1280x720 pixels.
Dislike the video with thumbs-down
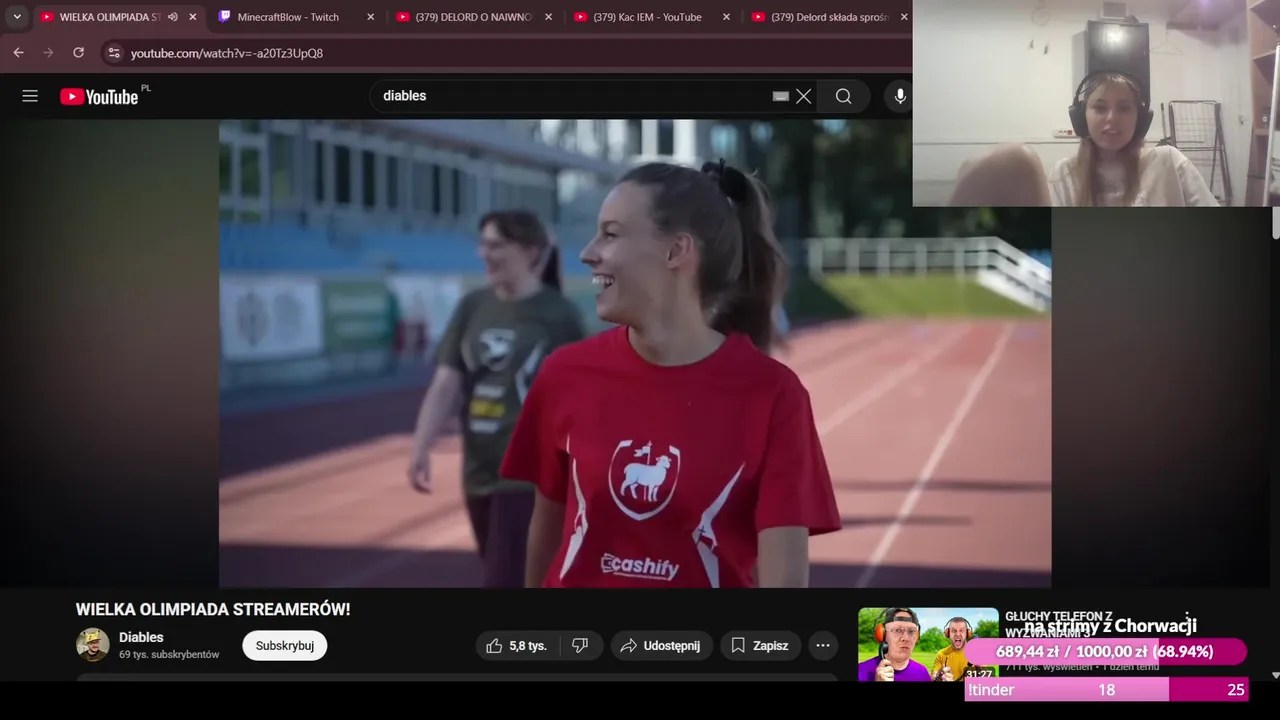pos(581,646)
